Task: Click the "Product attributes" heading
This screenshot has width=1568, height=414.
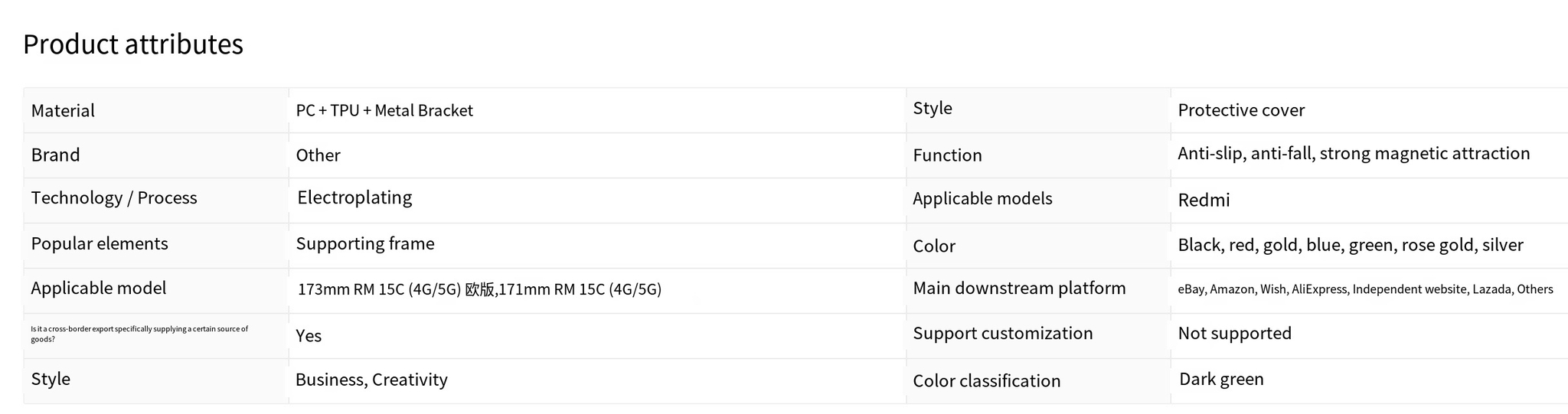Action: point(133,44)
